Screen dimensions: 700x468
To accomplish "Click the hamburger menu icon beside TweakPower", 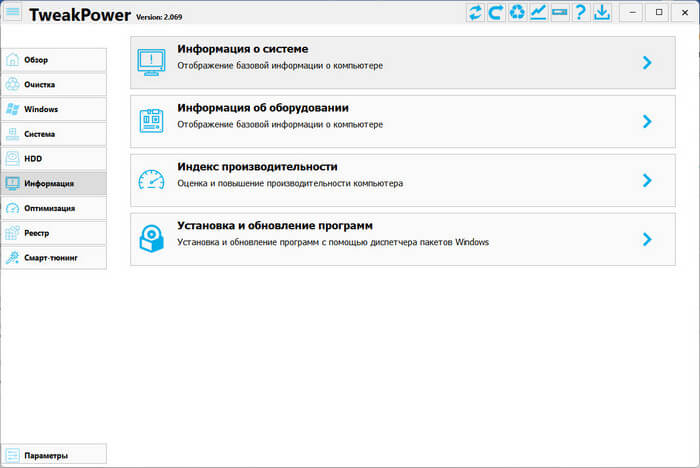I will point(13,13).
